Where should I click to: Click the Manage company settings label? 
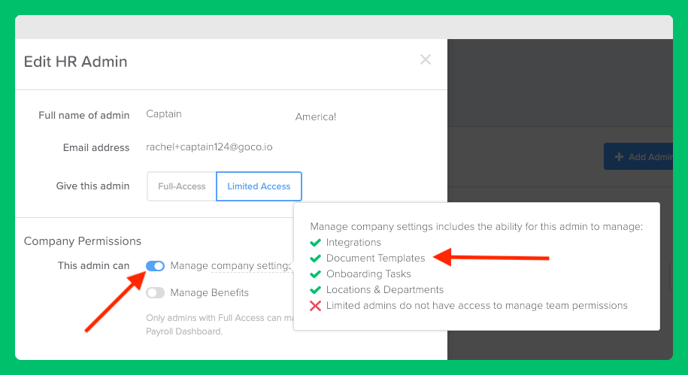[x=230, y=266]
